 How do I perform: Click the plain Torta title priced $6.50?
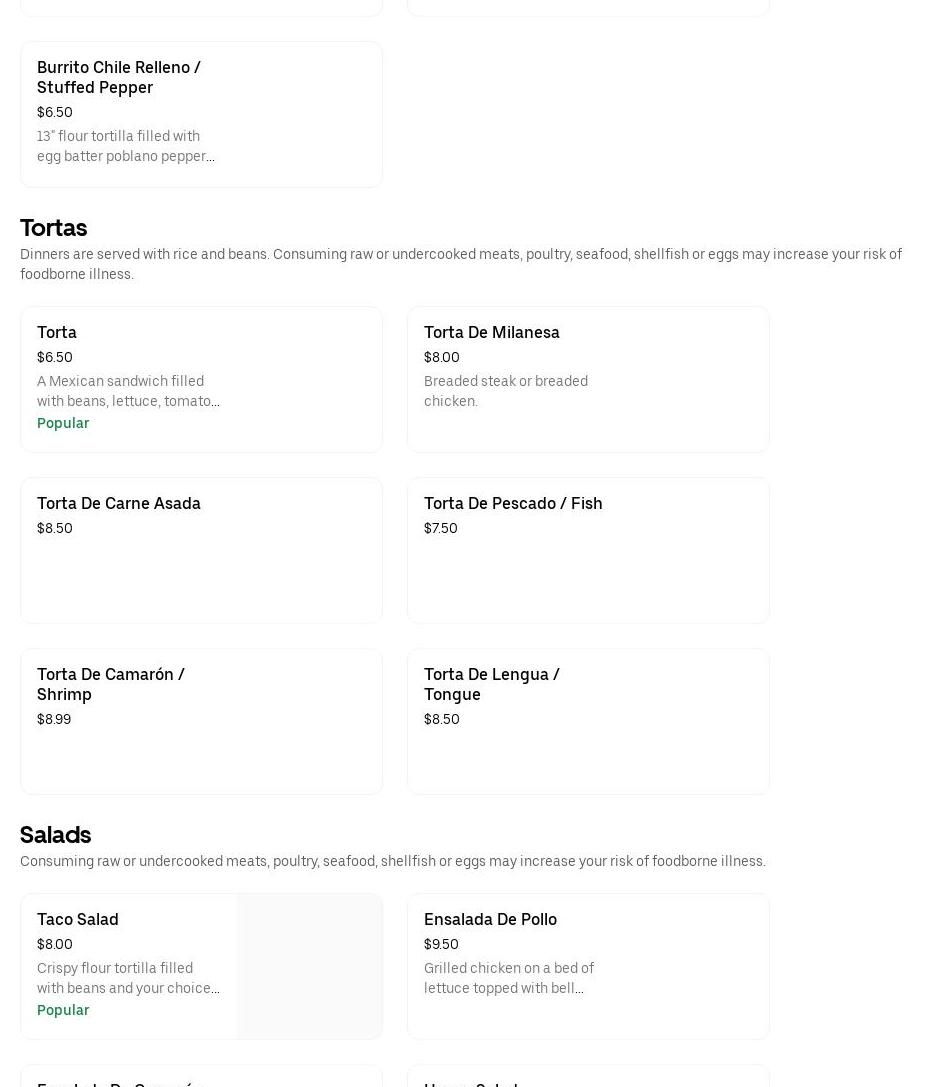(57, 332)
